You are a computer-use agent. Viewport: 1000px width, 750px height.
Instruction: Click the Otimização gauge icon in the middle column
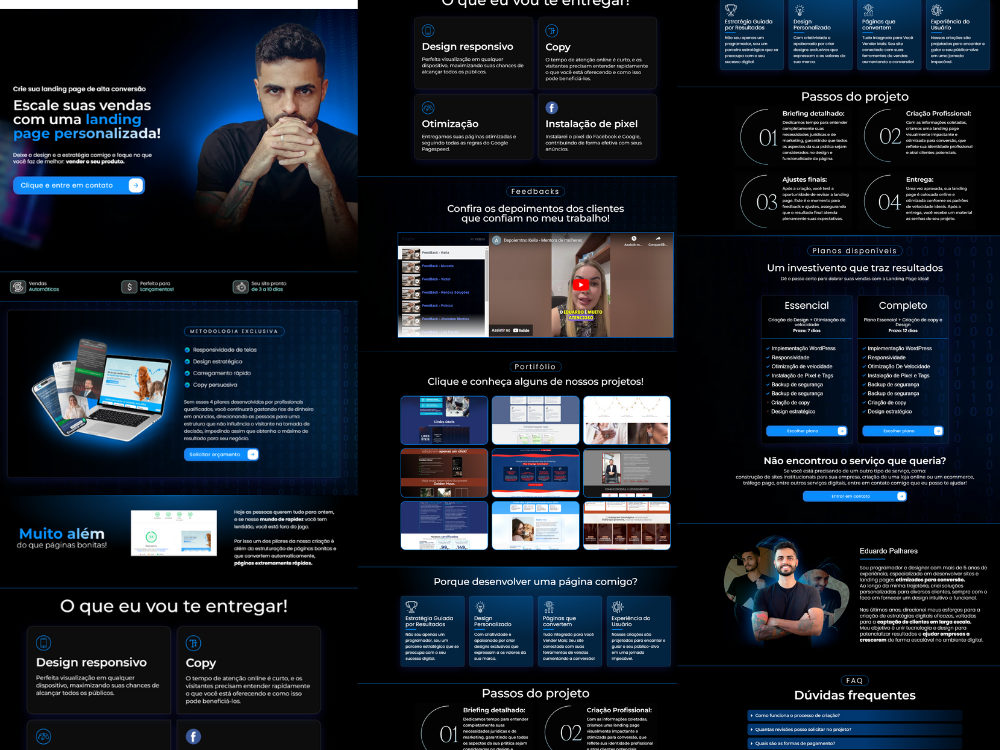[x=428, y=108]
